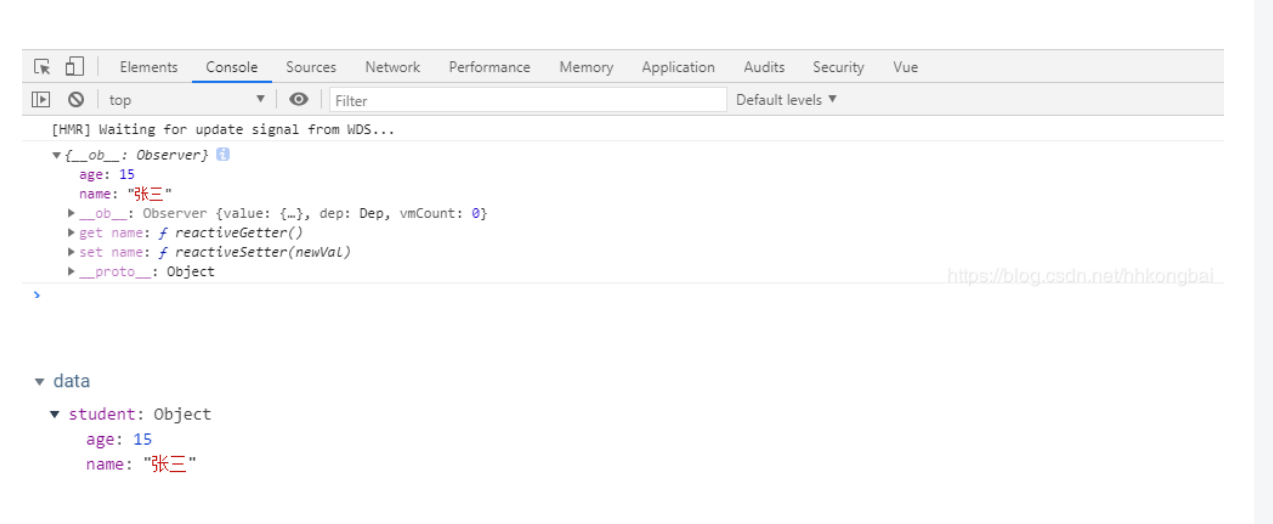Open the Default levels dropdown

(x=787, y=99)
